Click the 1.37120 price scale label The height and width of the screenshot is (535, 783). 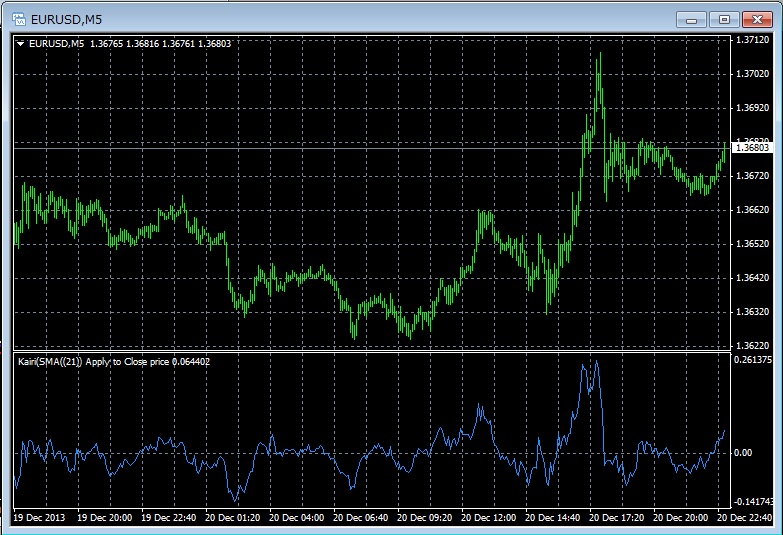tap(751, 41)
